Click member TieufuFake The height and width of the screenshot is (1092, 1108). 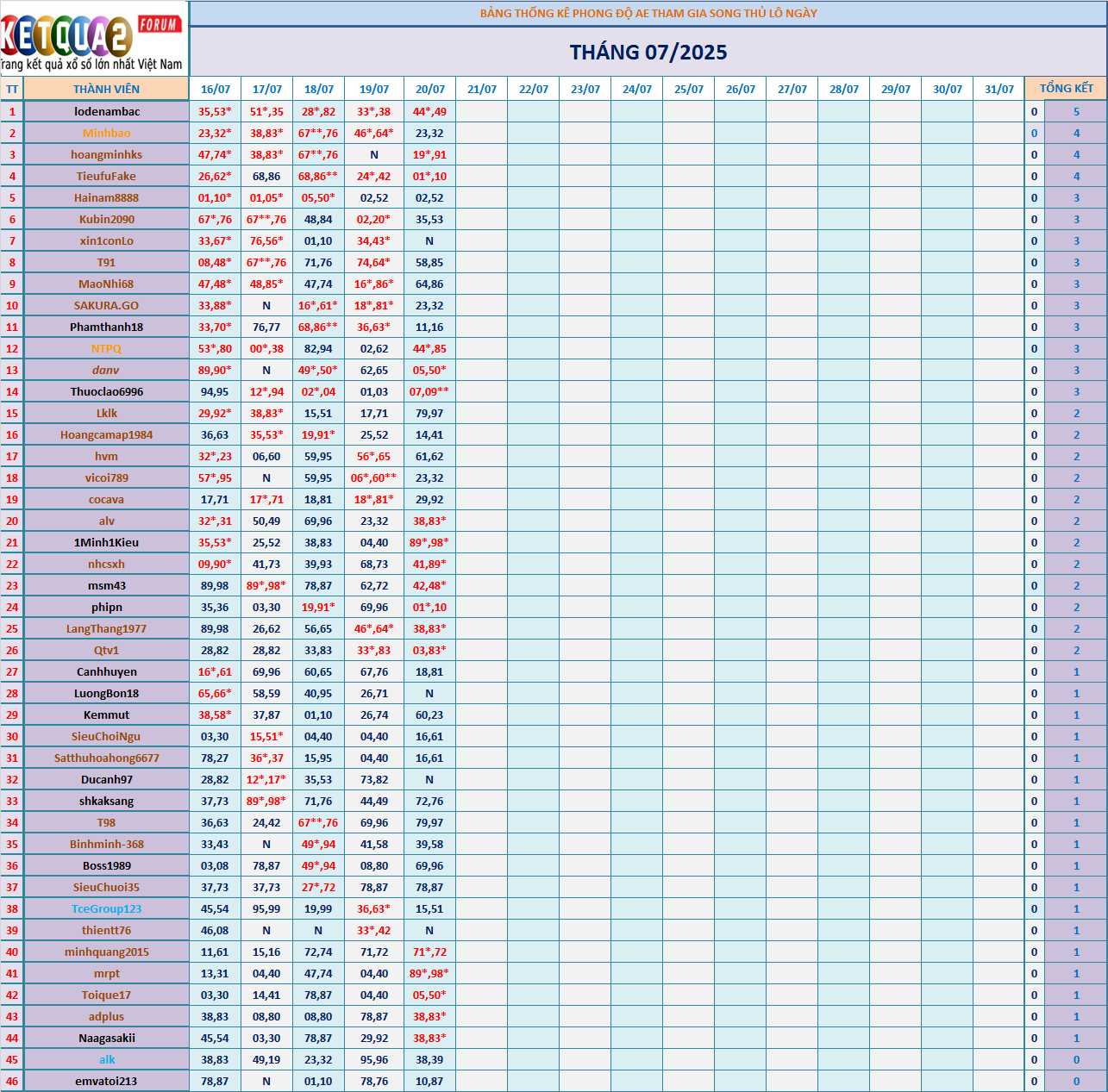tap(107, 176)
